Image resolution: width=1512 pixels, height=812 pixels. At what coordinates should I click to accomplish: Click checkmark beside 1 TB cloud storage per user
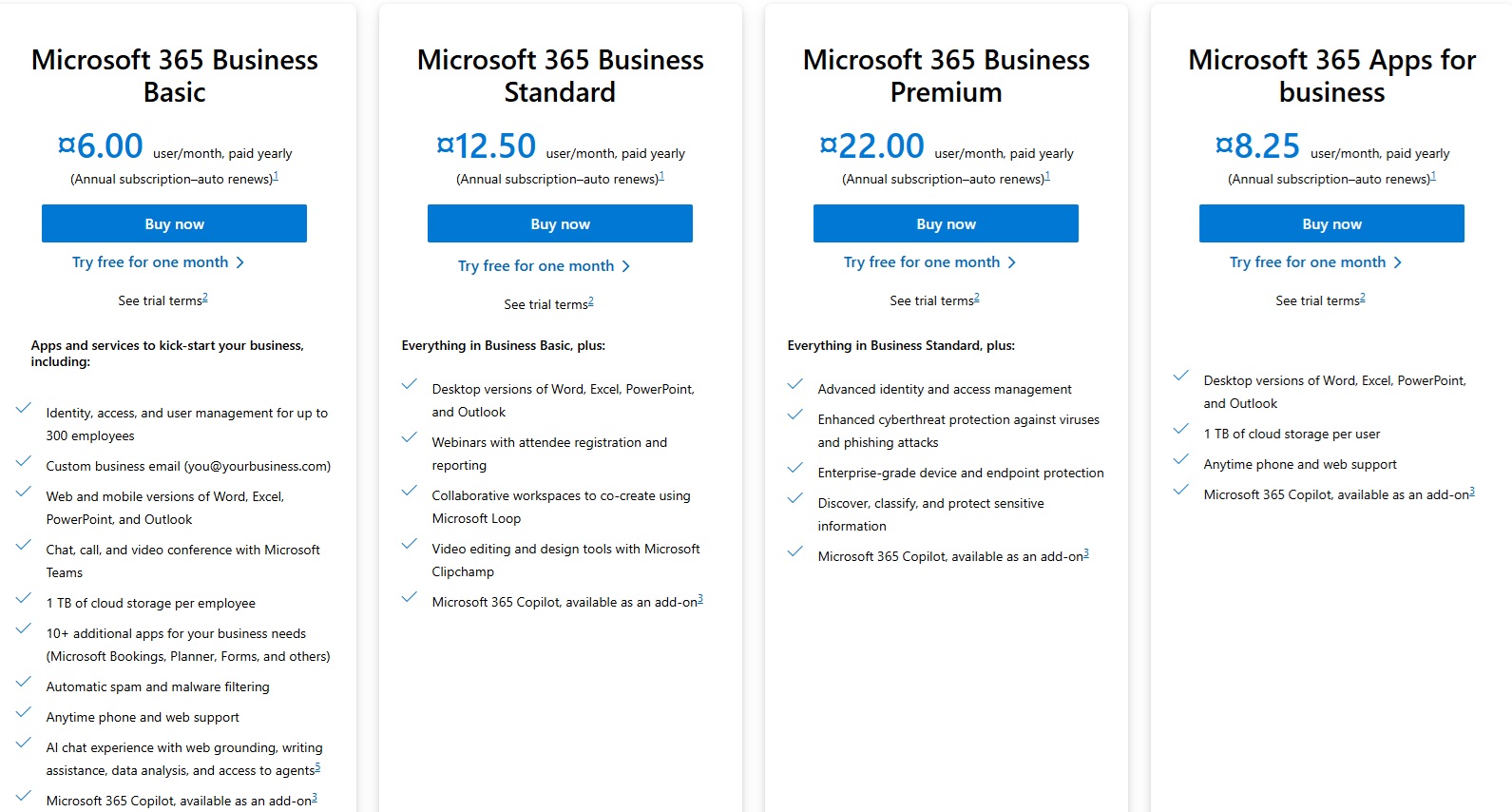pos(1181,429)
